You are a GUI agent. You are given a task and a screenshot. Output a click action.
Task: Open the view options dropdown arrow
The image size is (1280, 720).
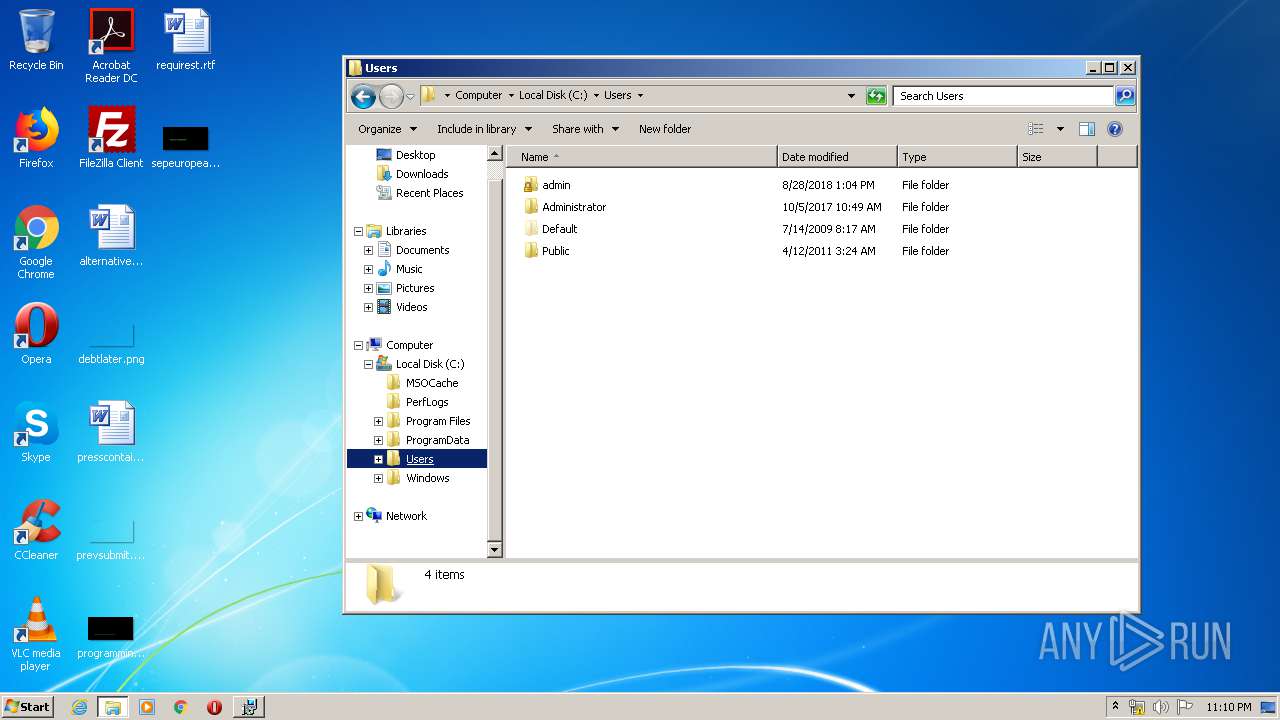[1060, 129]
